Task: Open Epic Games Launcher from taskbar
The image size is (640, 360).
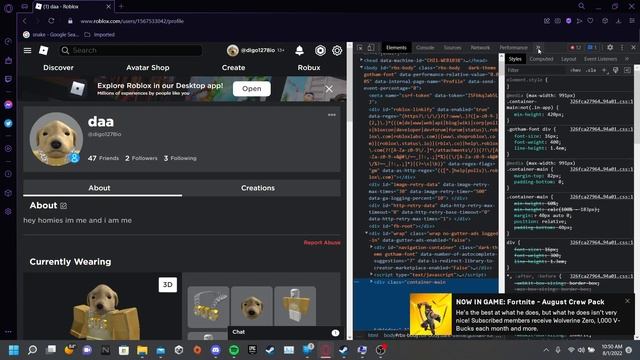Action: 252,350
